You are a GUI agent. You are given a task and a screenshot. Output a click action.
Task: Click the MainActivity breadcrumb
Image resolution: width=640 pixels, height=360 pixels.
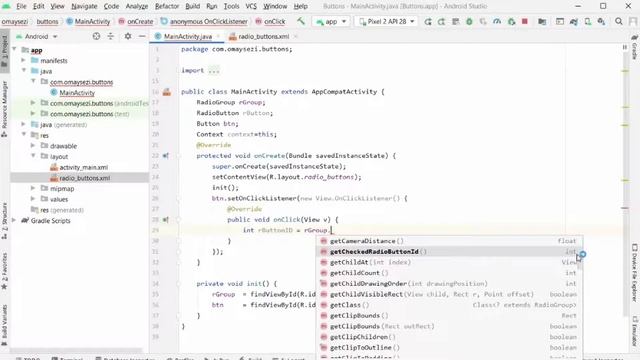[88, 21]
